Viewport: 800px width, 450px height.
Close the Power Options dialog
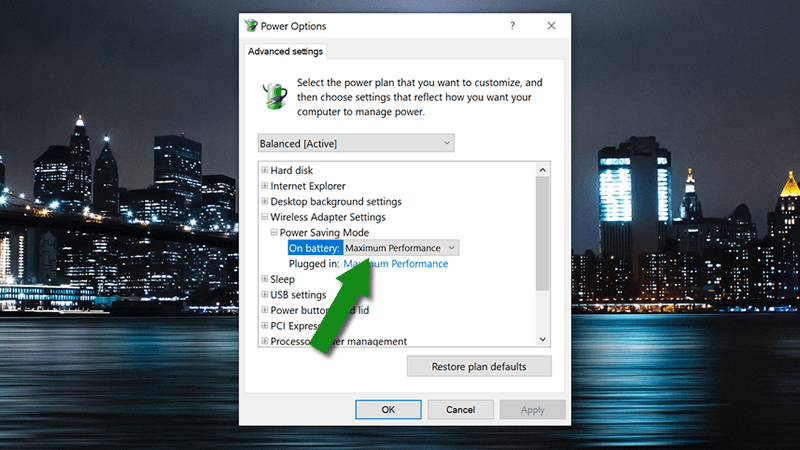(551, 26)
